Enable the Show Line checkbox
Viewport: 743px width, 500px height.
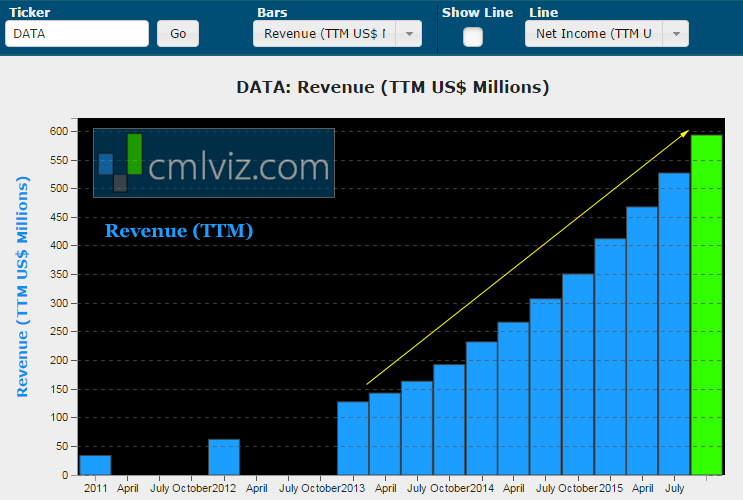[x=473, y=37]
